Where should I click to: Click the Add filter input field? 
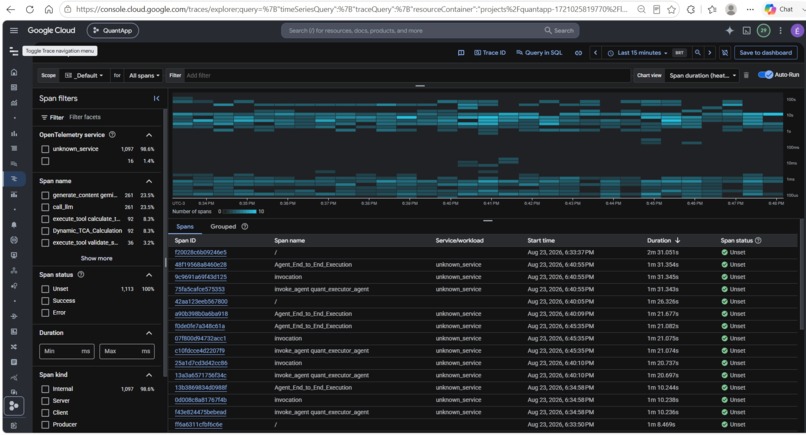pyautogui.click(x=406, y=75)
